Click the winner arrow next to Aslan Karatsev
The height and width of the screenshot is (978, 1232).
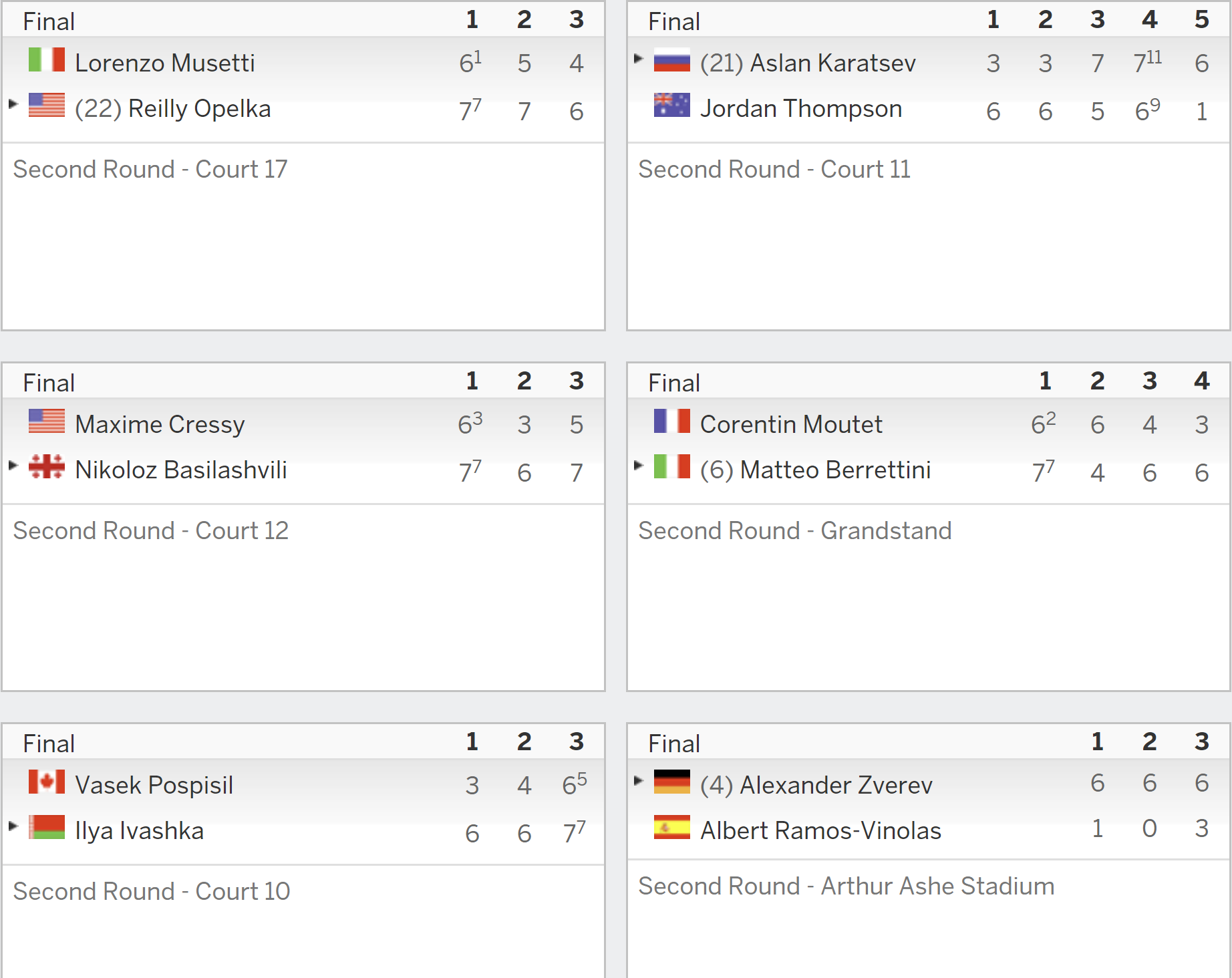pos(638,58)
